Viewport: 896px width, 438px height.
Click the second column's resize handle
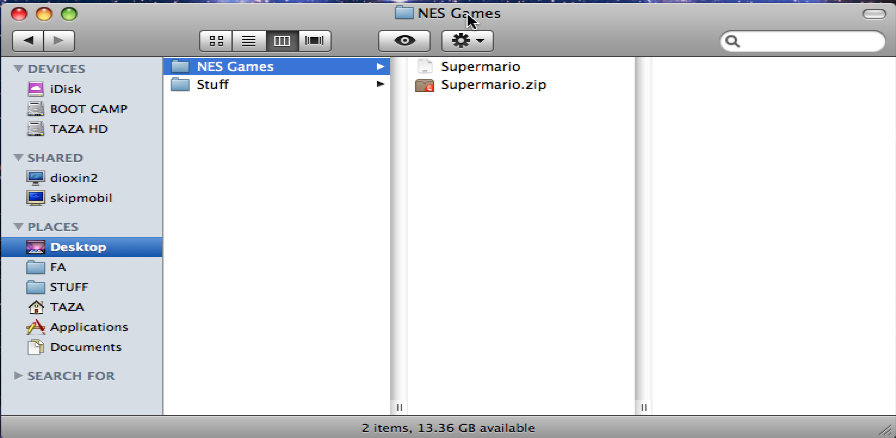pos(643,408)
